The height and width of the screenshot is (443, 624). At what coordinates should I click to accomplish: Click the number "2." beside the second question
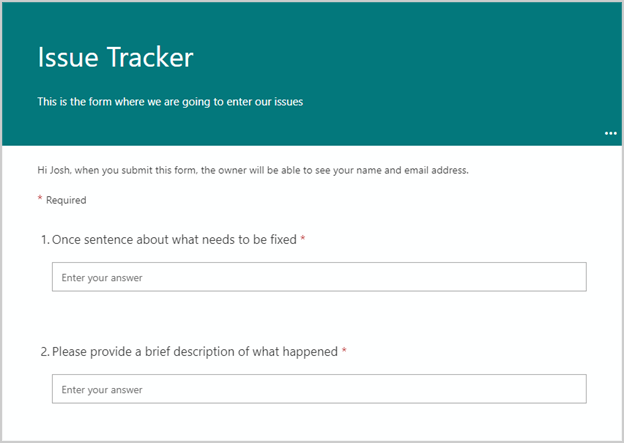click(x=45, y=352)
